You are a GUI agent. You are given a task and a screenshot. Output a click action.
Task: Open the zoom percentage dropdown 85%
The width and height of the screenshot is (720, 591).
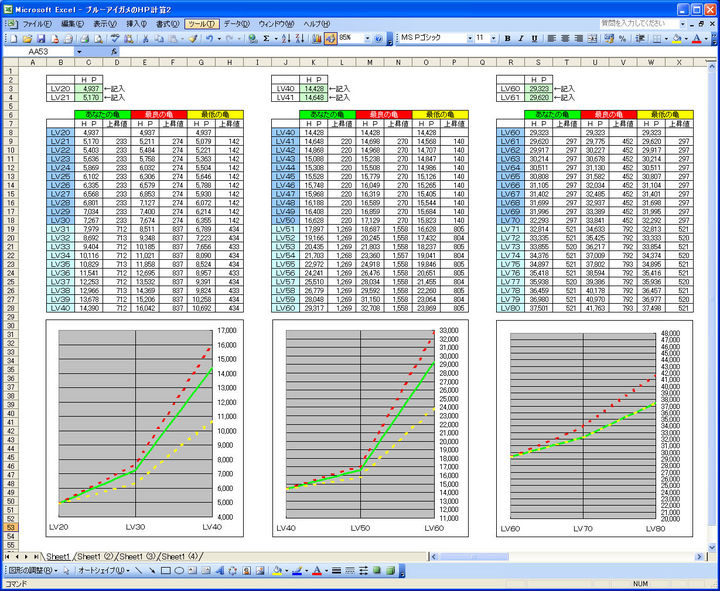pyautogui.click(x=367, y=39)
